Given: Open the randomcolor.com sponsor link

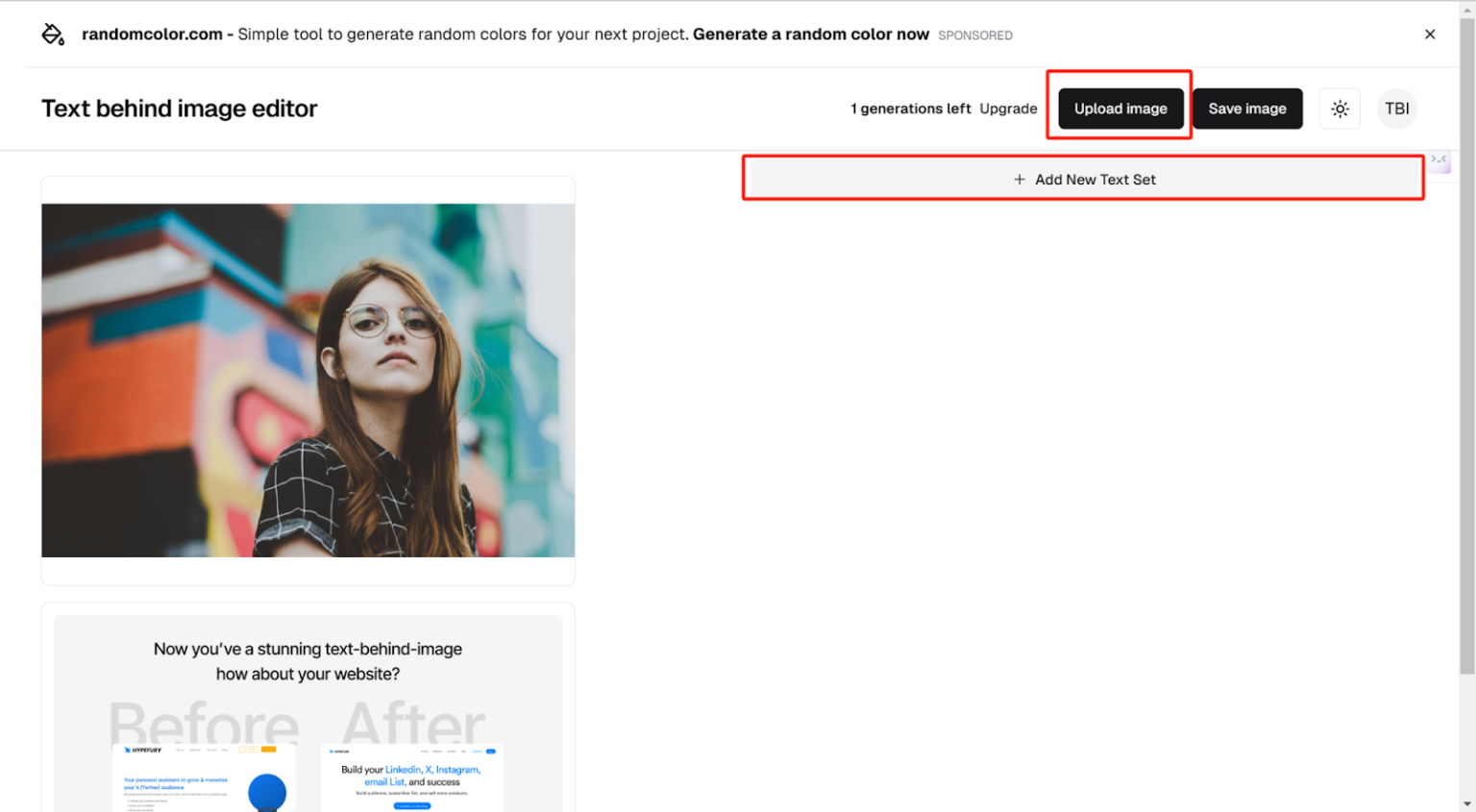Looking at the screenshot, I should click(x=152, y=35).
